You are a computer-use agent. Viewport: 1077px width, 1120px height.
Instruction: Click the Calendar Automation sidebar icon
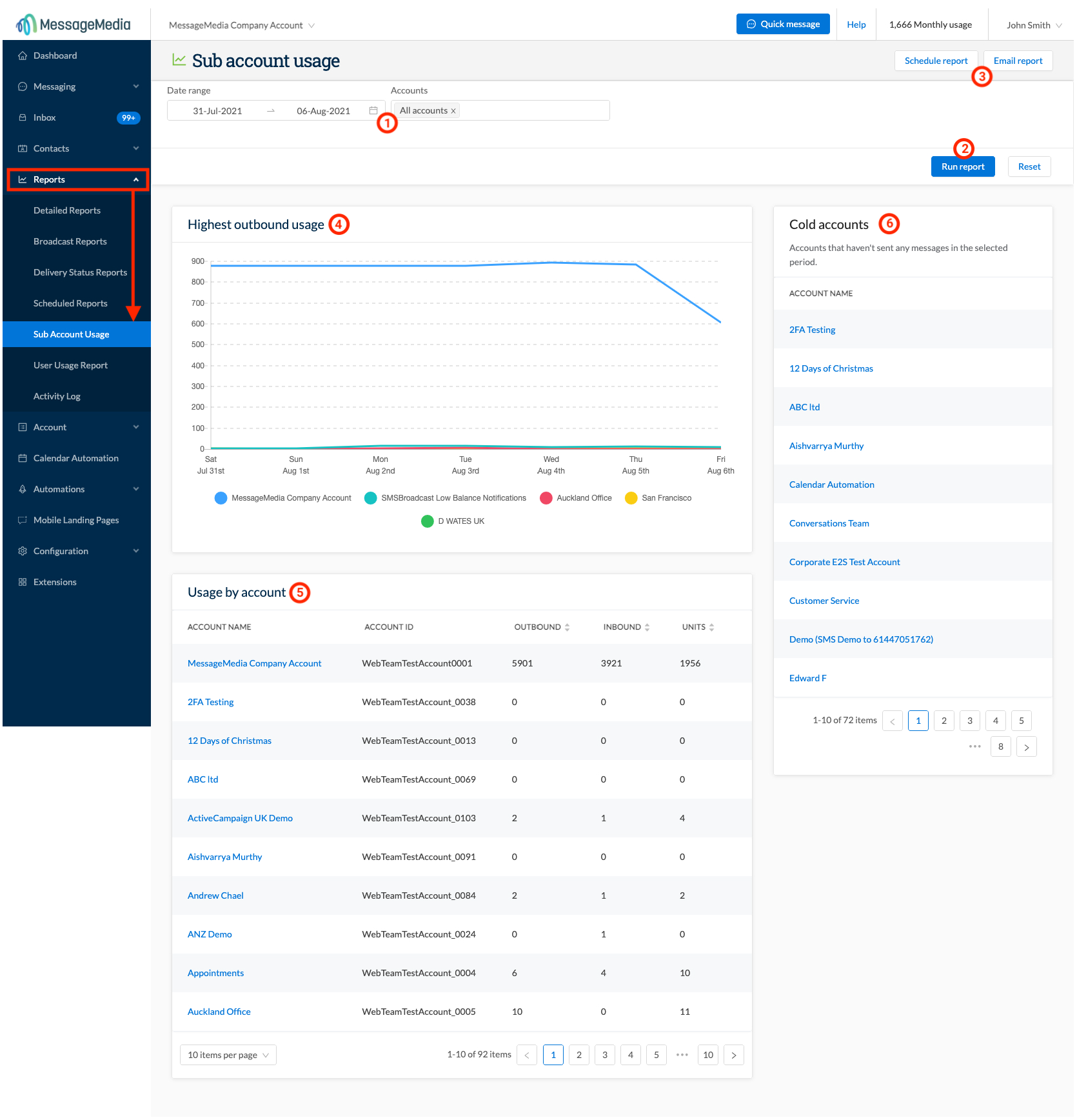tap(23, 458)
